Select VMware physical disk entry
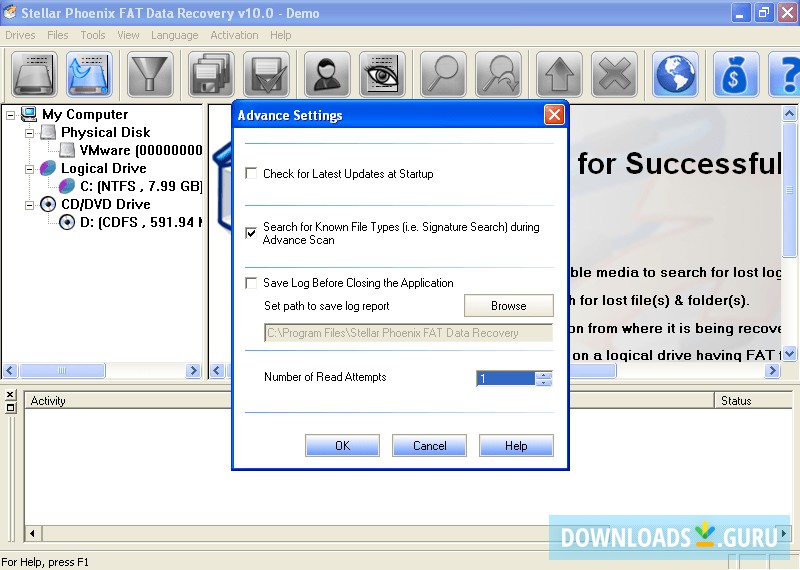The image size is (800, 570). pos(131,150)
